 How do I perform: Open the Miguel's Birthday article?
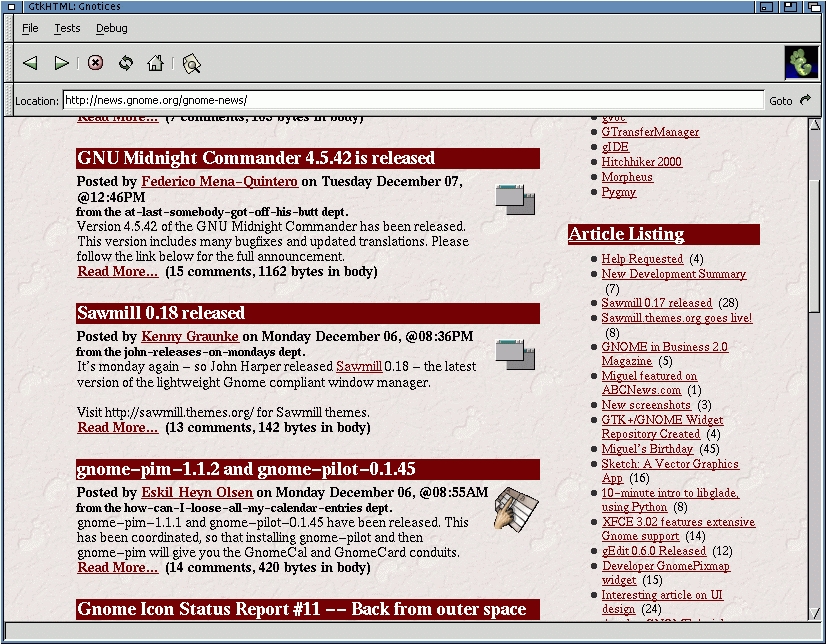pos(646,449)
